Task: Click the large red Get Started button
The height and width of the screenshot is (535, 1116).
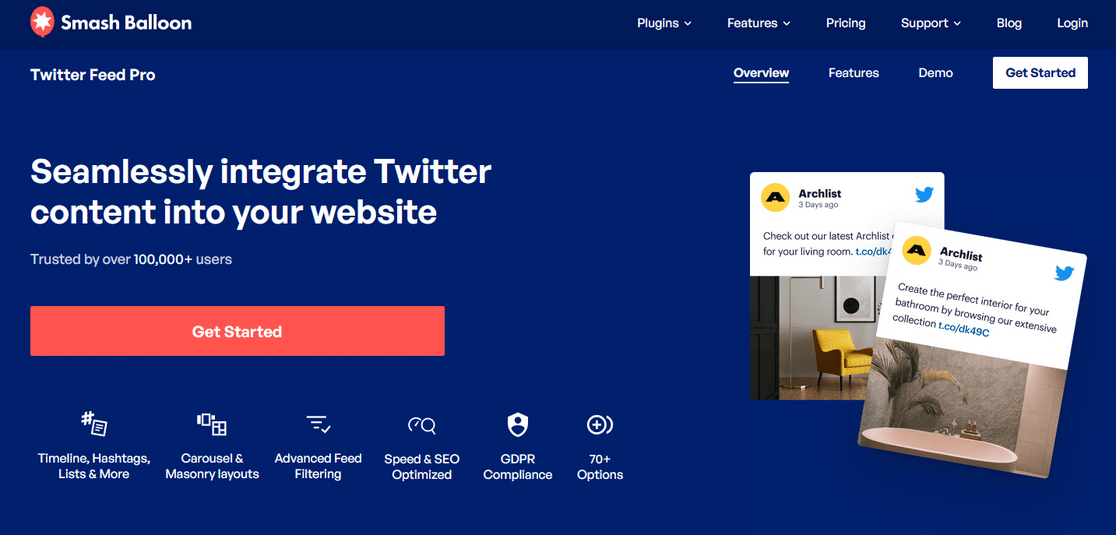Action: coord(237,331)
